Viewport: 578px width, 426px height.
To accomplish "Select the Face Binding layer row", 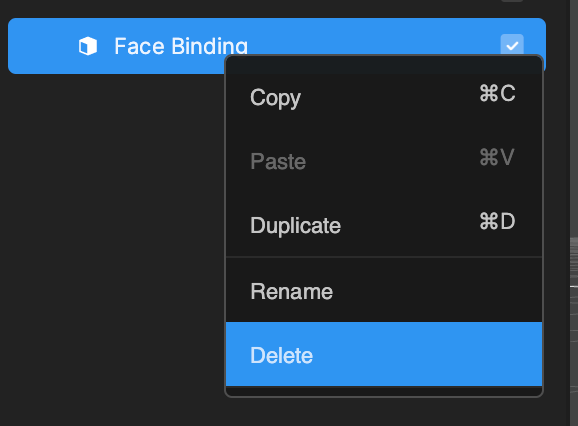I will 277,46.
